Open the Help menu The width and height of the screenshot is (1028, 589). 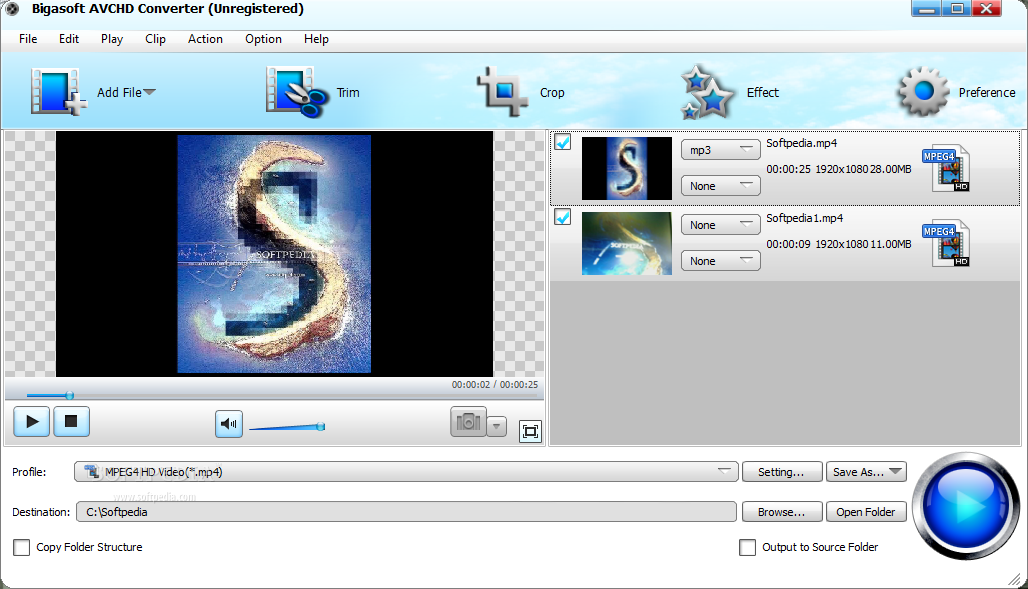(x=316, y=39)
